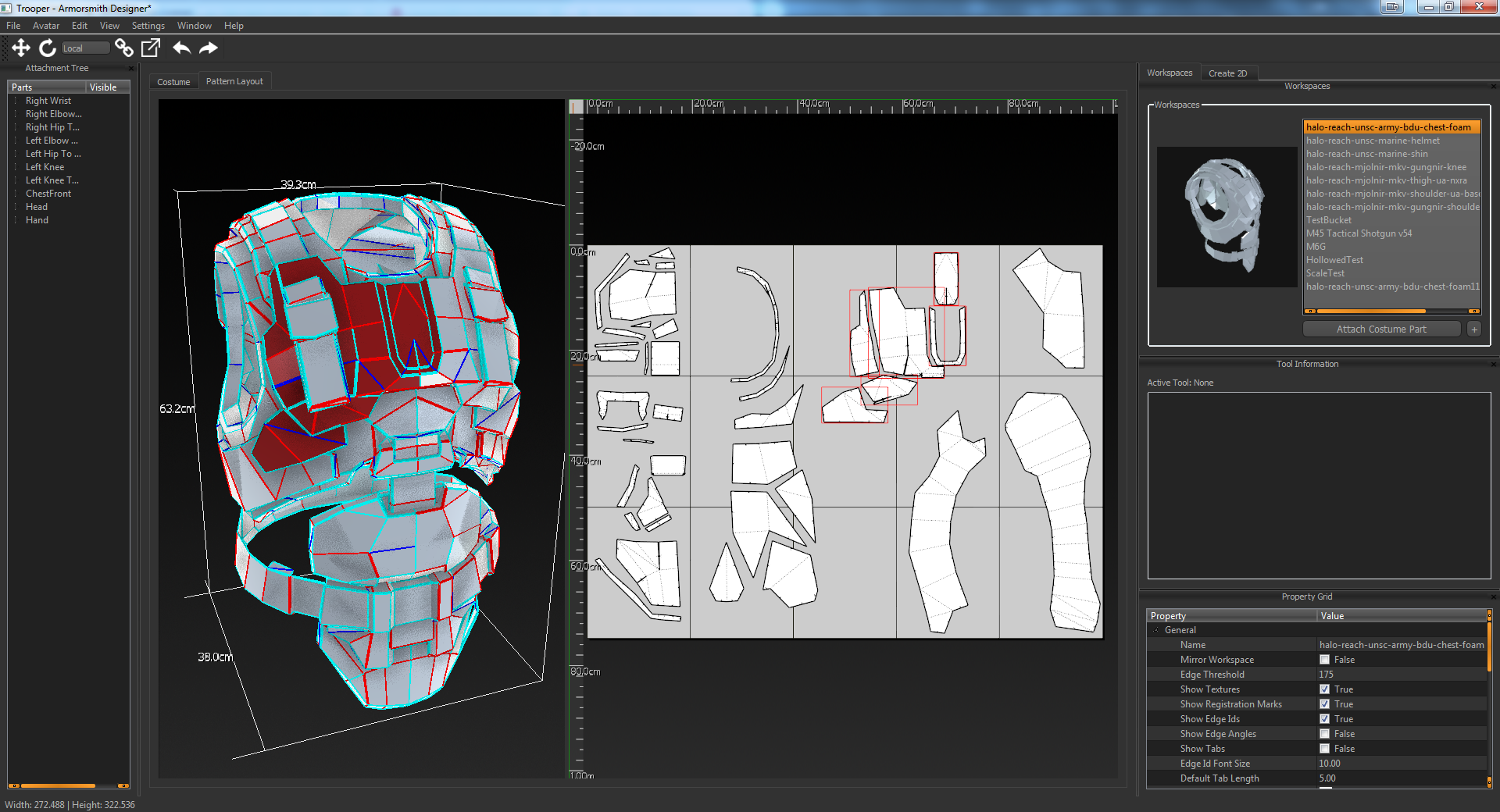Collapse the General property group
This screenshot has width=1500, height=812.
1156,630
